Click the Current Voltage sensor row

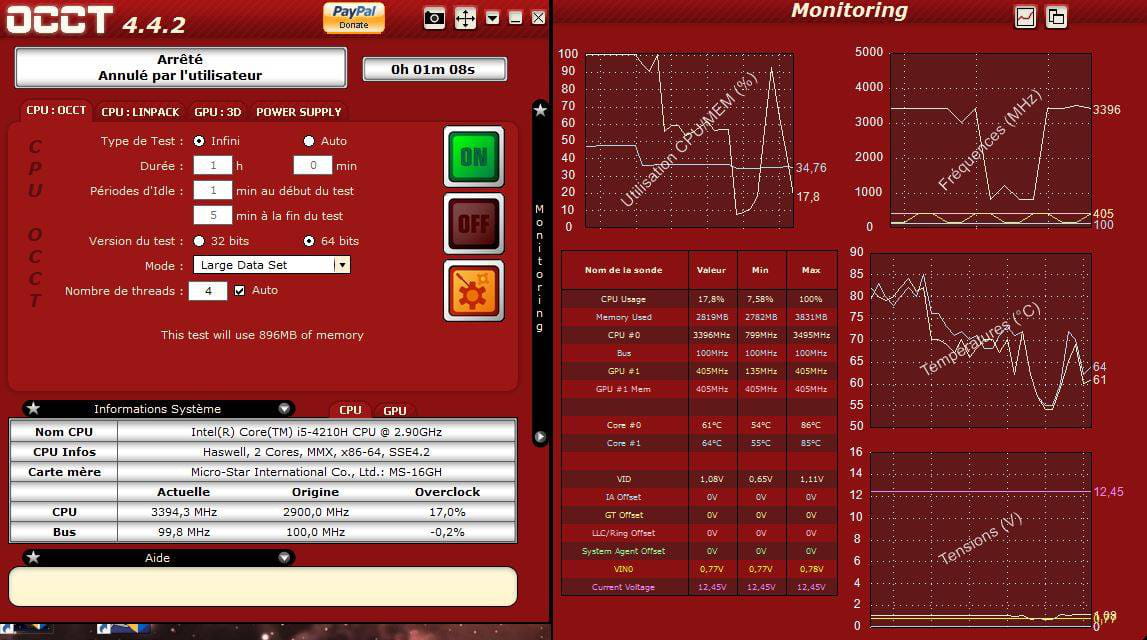[x=699, y=587]
